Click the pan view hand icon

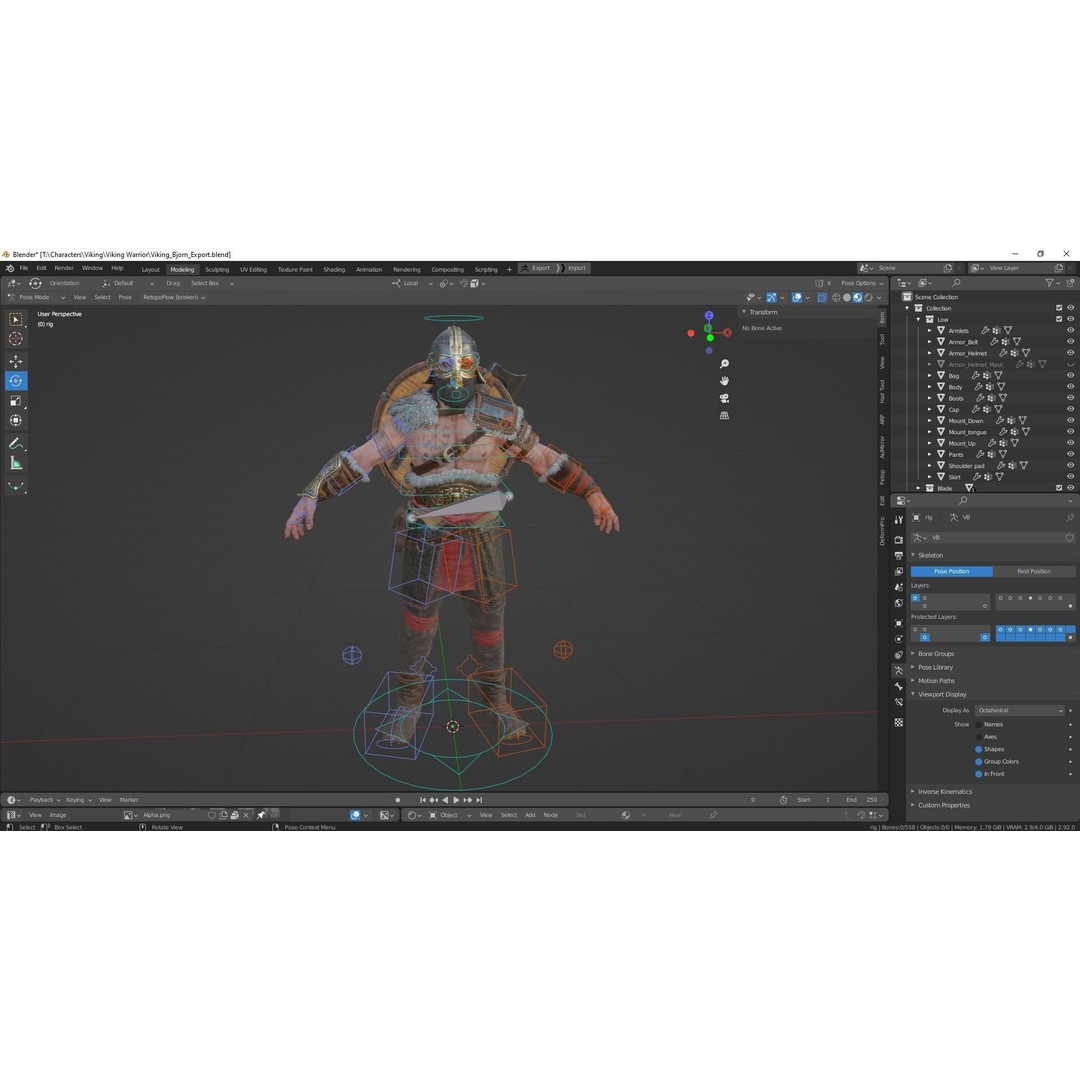pyautogui.click(x=724, y=381)
